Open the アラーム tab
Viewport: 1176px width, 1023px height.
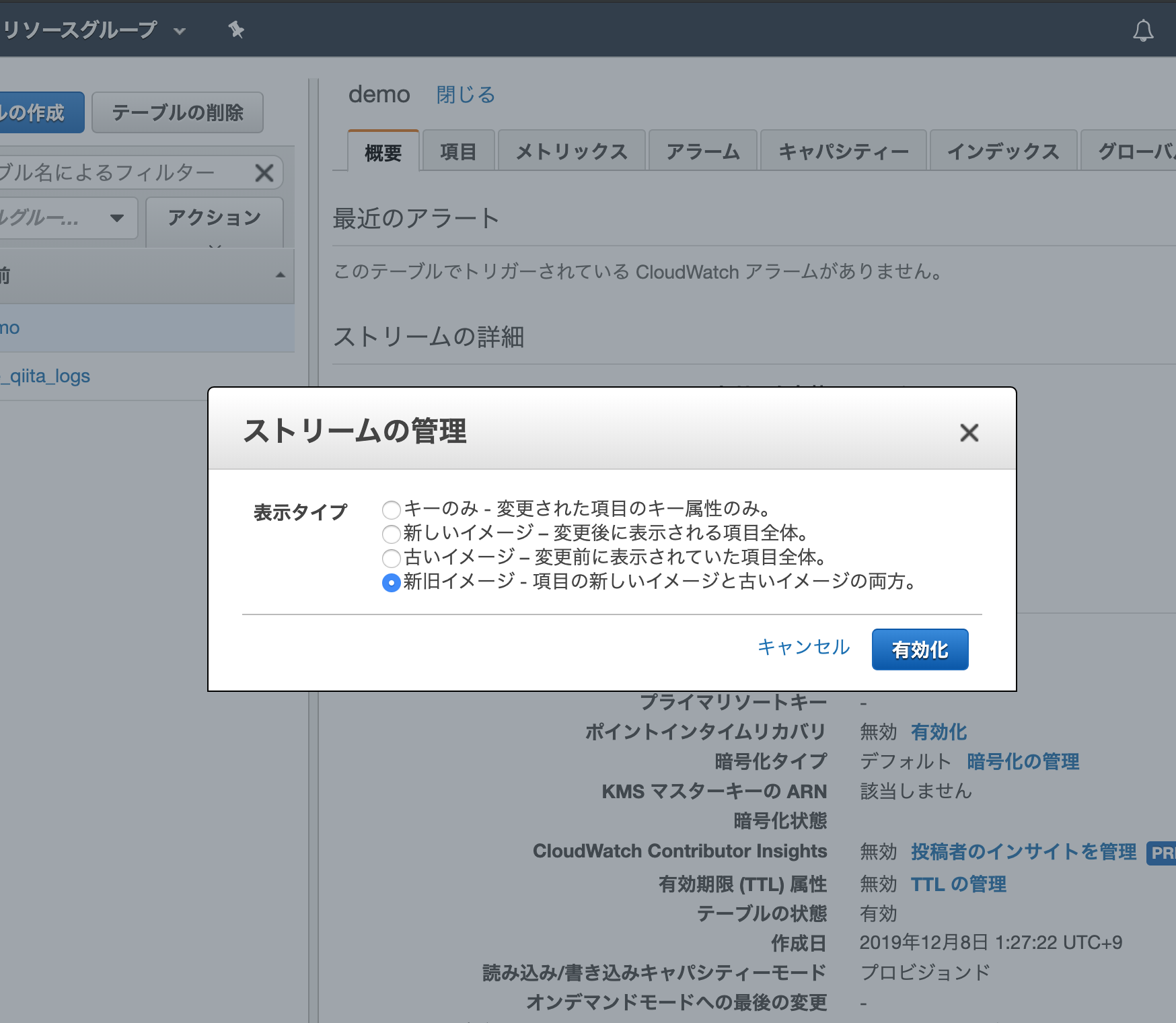tap(703, 151)
